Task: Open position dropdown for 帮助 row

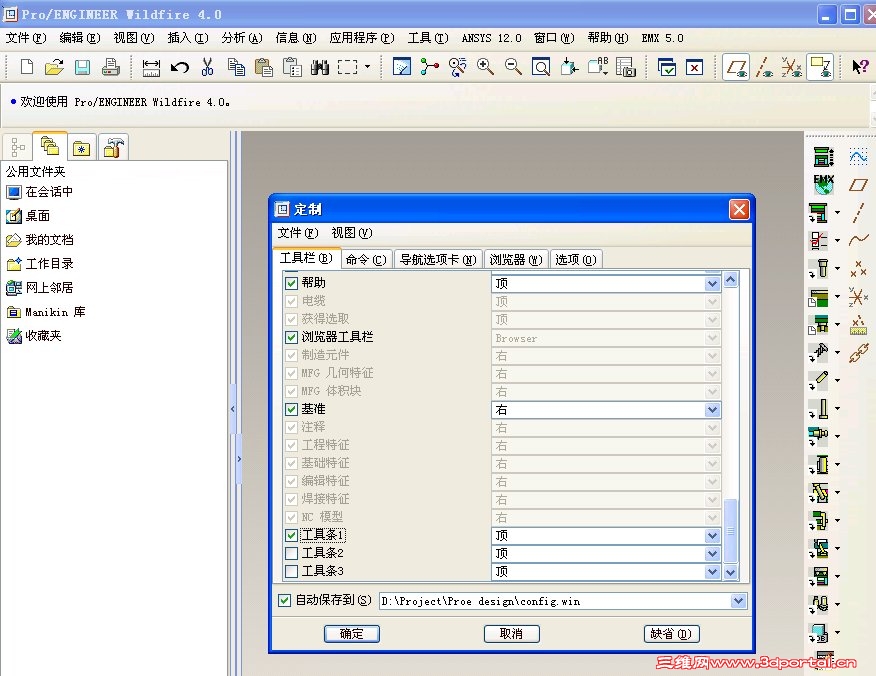Action: (x=712, y=284)
